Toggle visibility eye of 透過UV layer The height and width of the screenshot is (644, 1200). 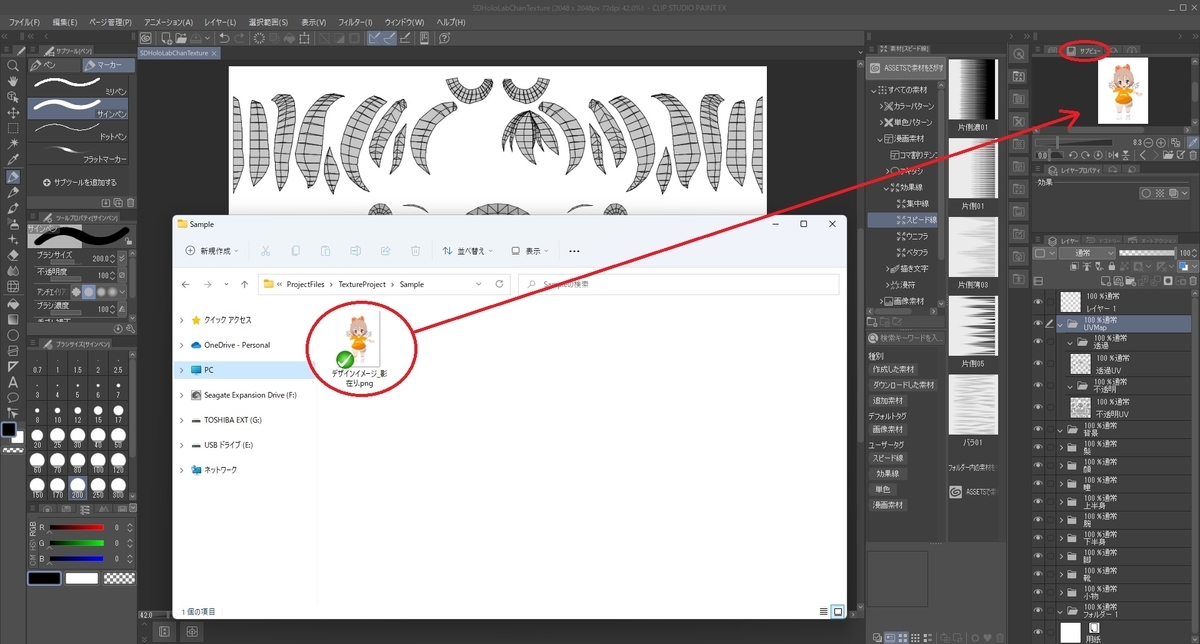tap(1037, 365)
